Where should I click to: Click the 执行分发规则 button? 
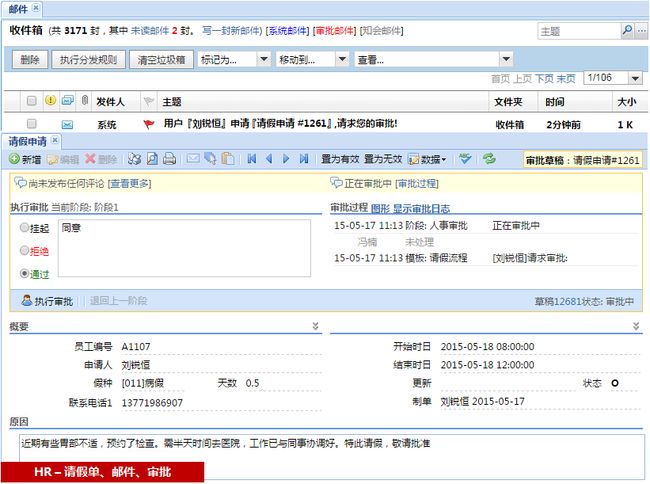[88, 60]
